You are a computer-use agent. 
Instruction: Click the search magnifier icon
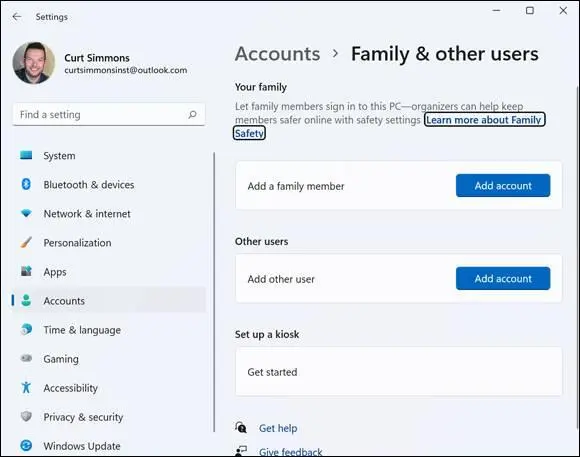point(192,114)
